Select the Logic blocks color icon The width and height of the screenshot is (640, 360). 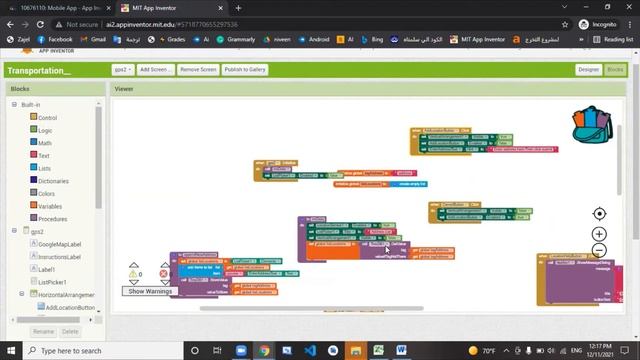click(33, 129)
